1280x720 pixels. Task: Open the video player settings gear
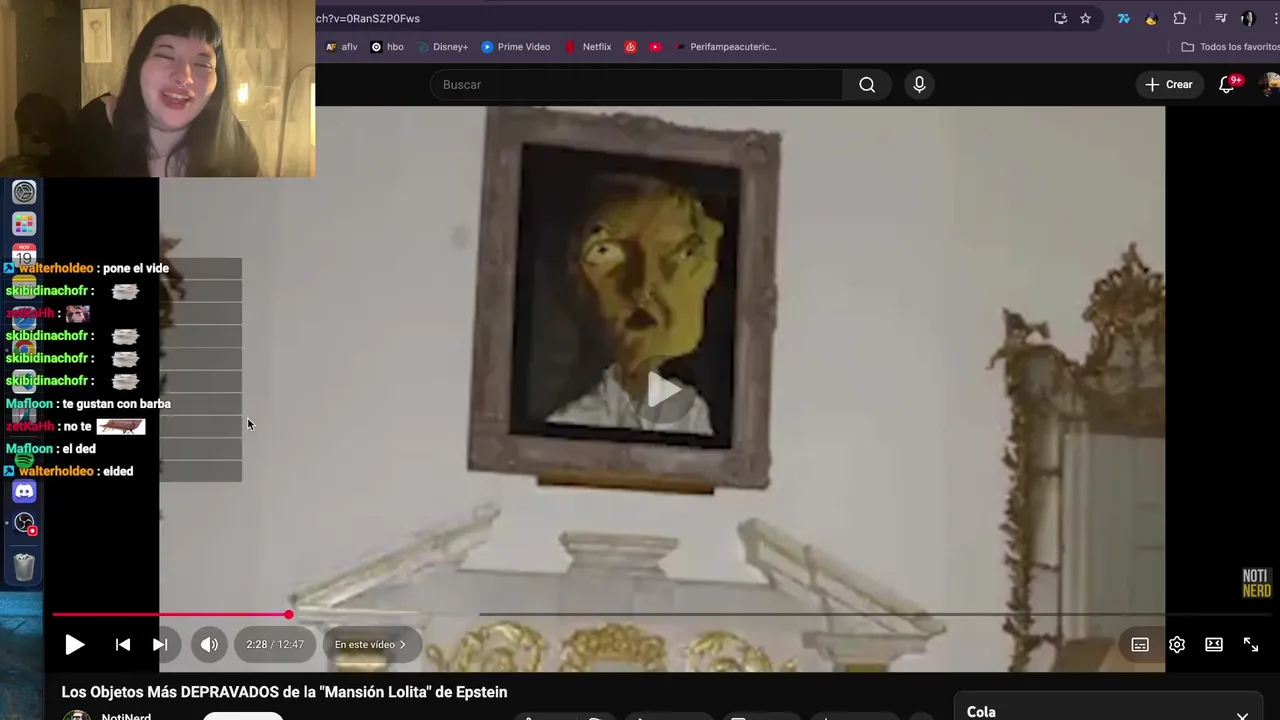(x=1177, y=645)
